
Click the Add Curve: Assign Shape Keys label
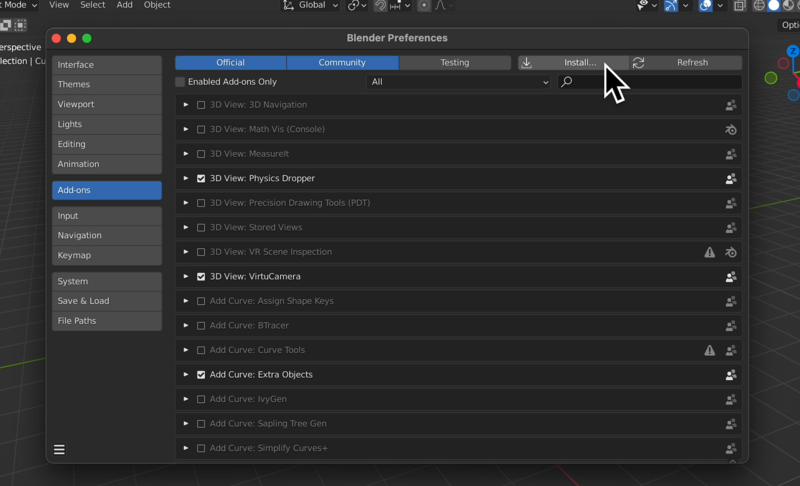(271, 301)
